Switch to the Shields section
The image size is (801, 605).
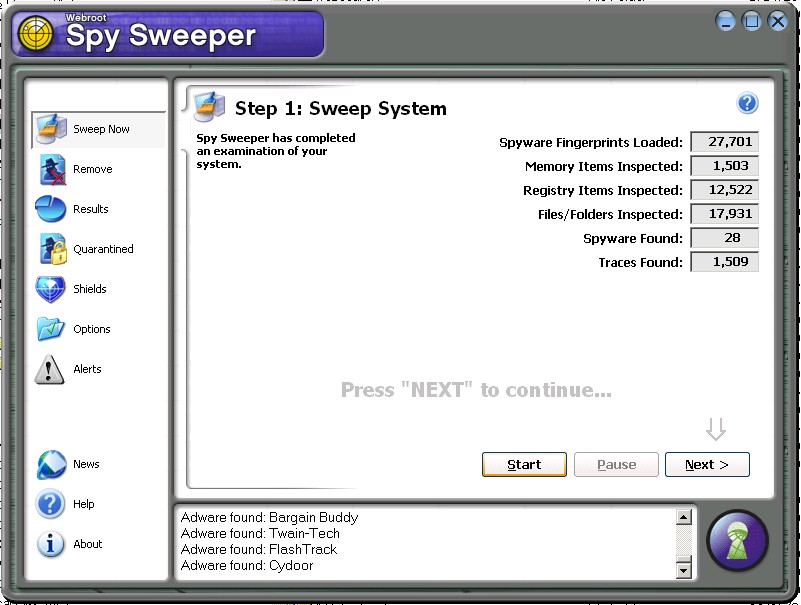[89, 289]
